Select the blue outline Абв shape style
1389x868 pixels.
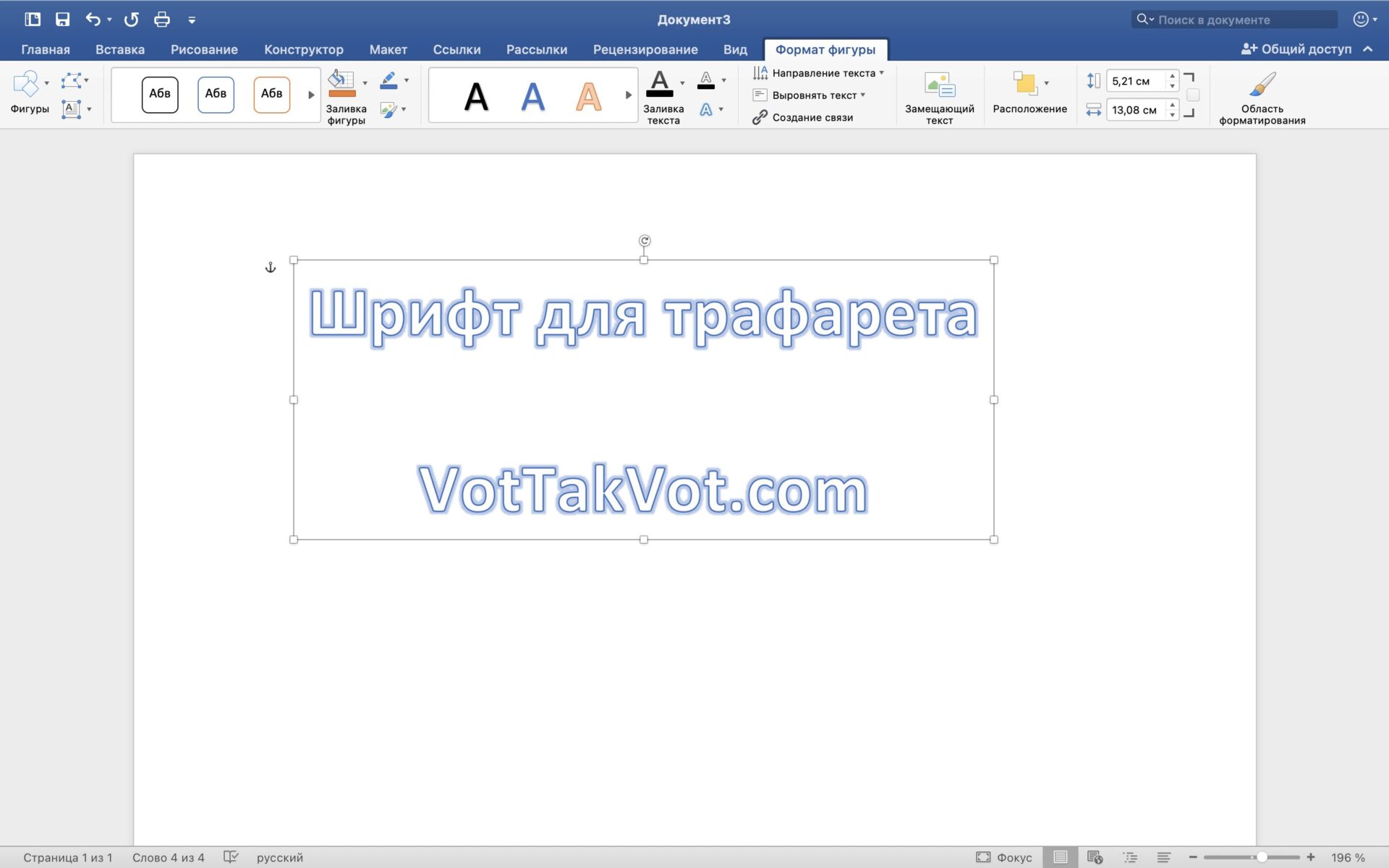pos(216,94)
